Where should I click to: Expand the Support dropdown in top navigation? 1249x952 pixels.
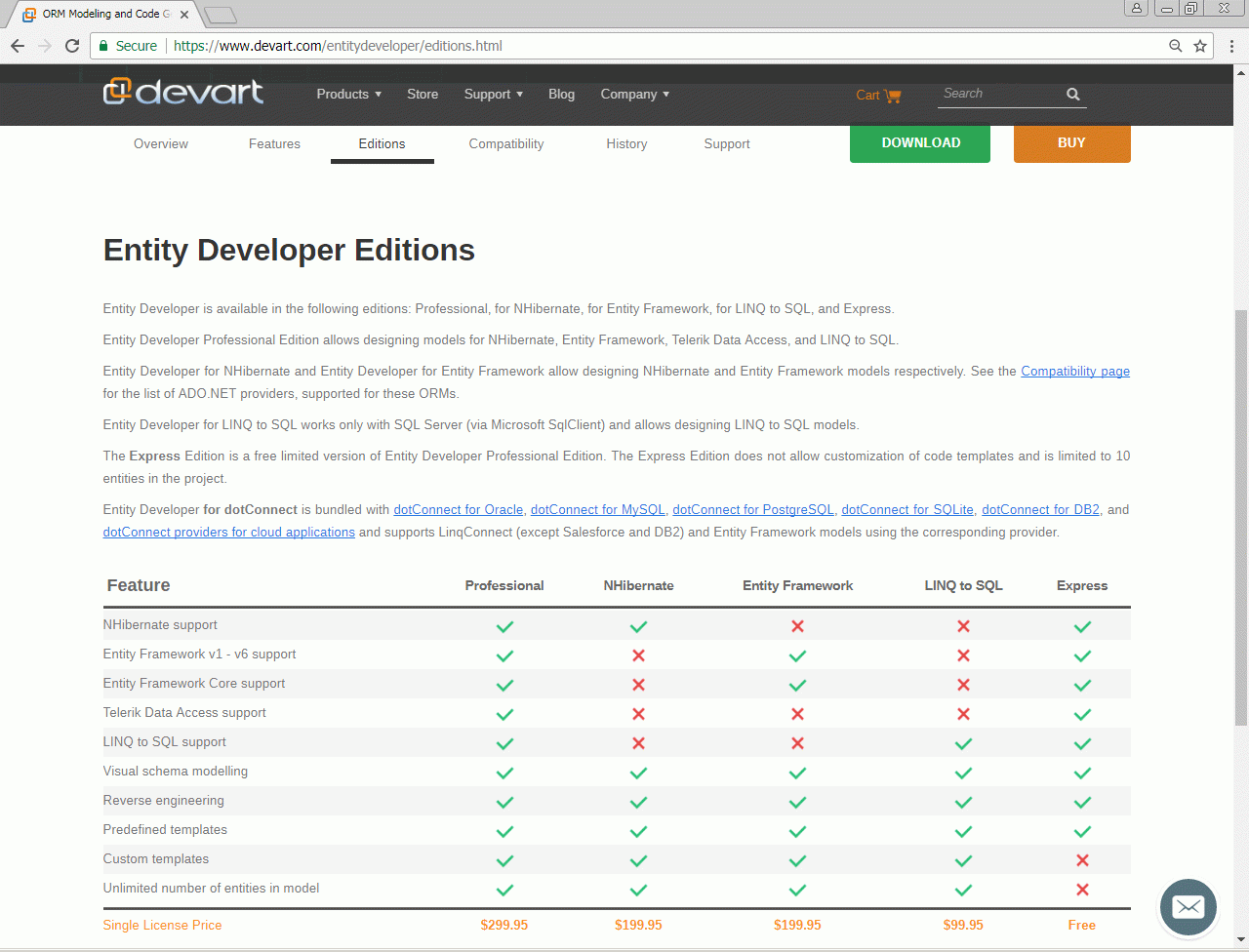[493, 95]
